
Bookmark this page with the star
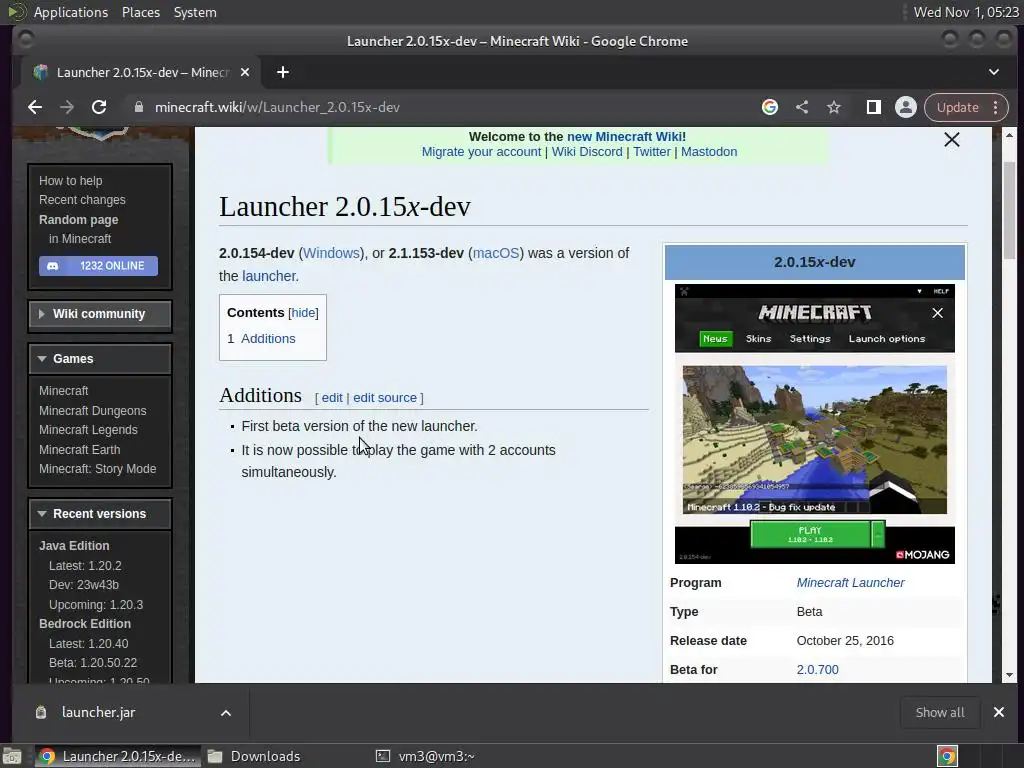click(834, 107)
